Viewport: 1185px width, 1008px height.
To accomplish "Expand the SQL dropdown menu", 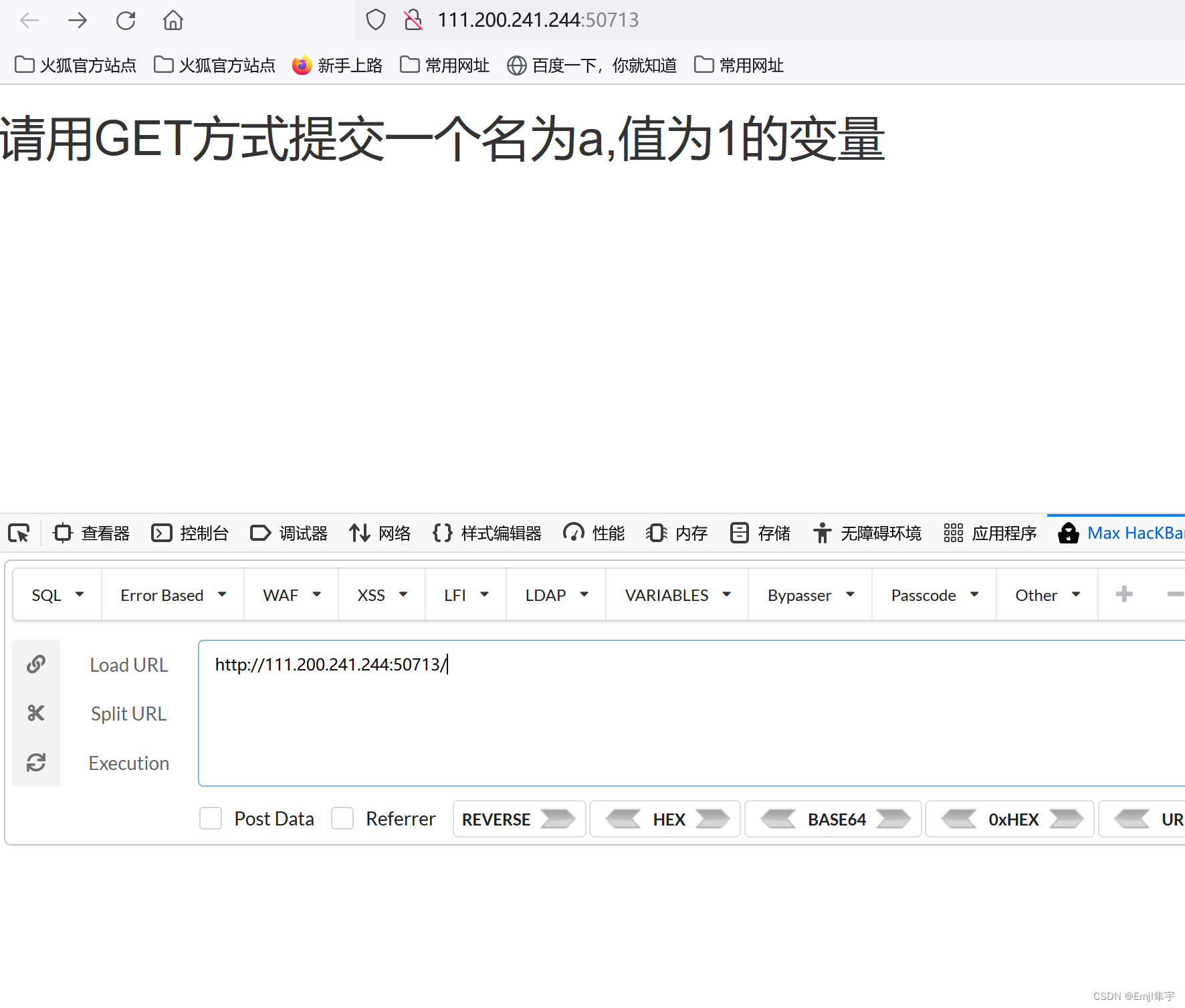I will (x=56, y=594).
